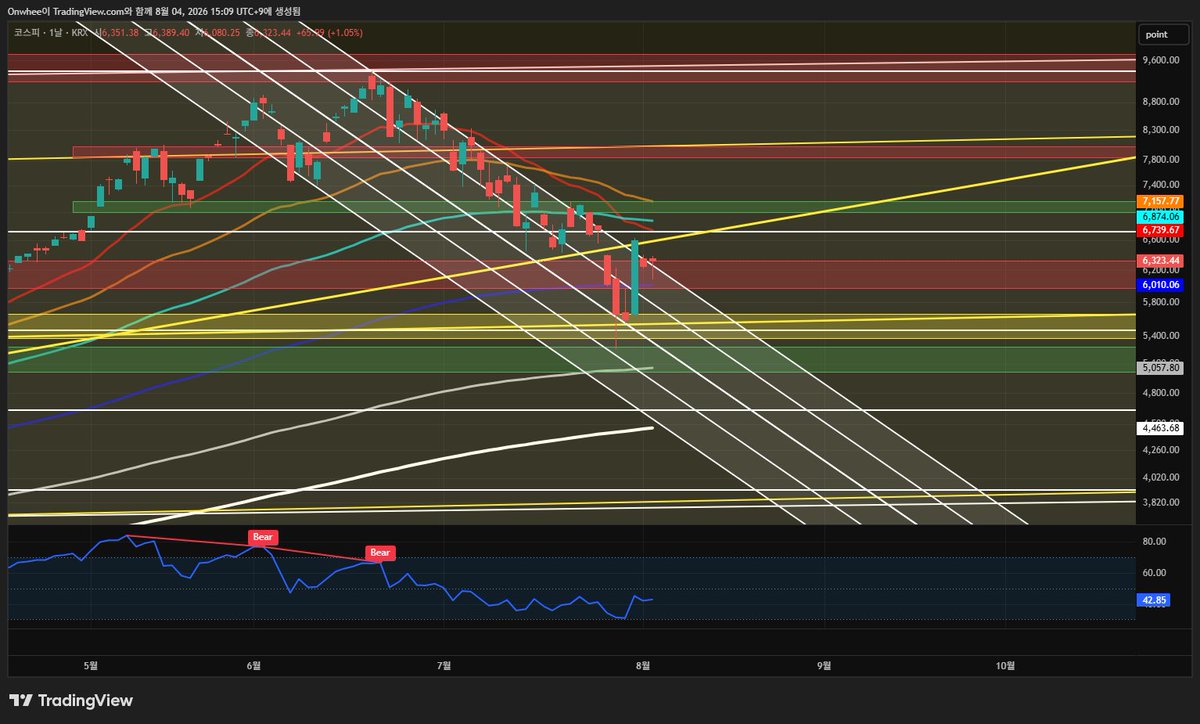Click the 9월 time axis label
Screen dimensions: 1200x724
(824, 664)
